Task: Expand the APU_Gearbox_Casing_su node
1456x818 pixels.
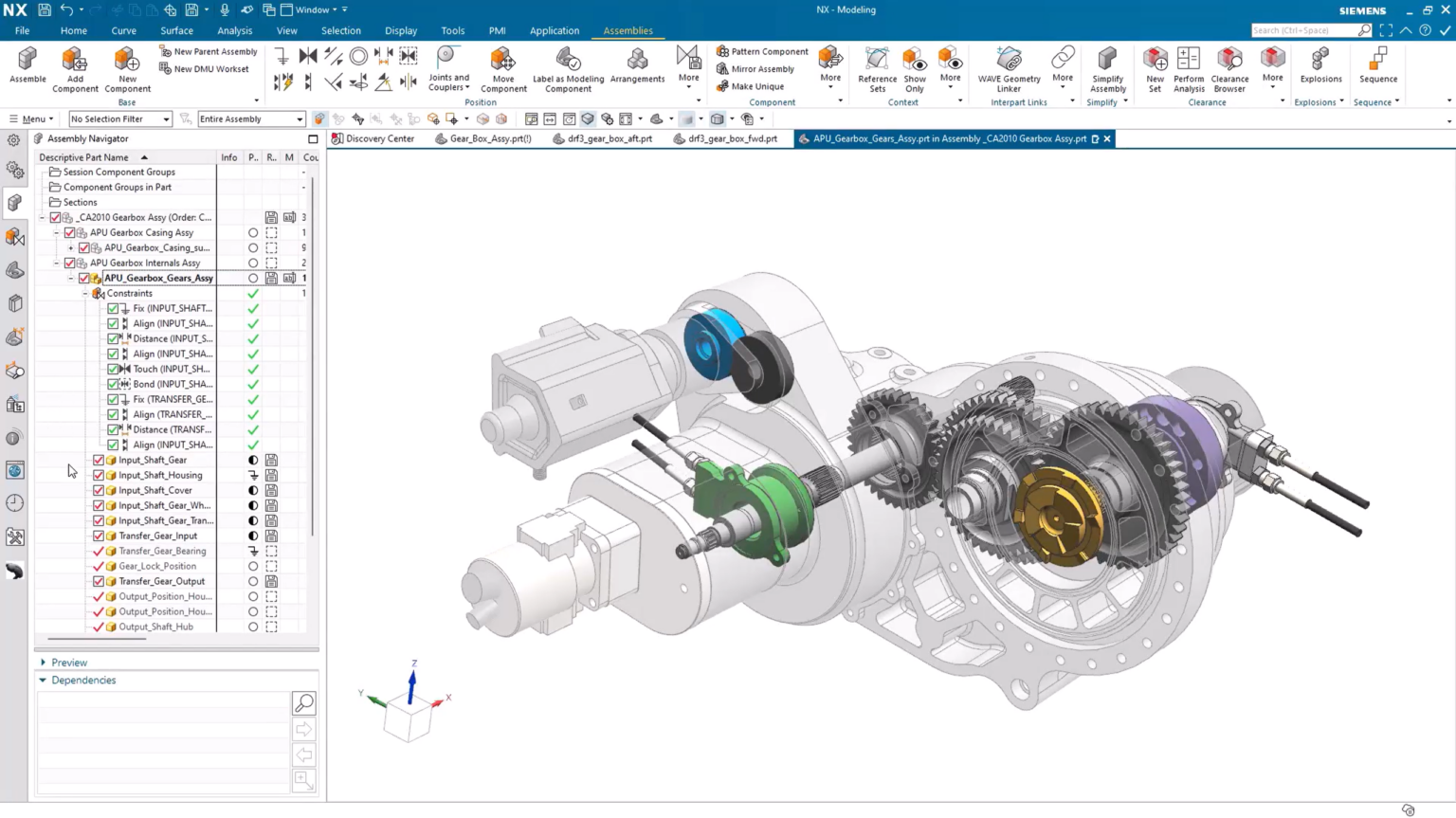Action: tap(71, 247)
